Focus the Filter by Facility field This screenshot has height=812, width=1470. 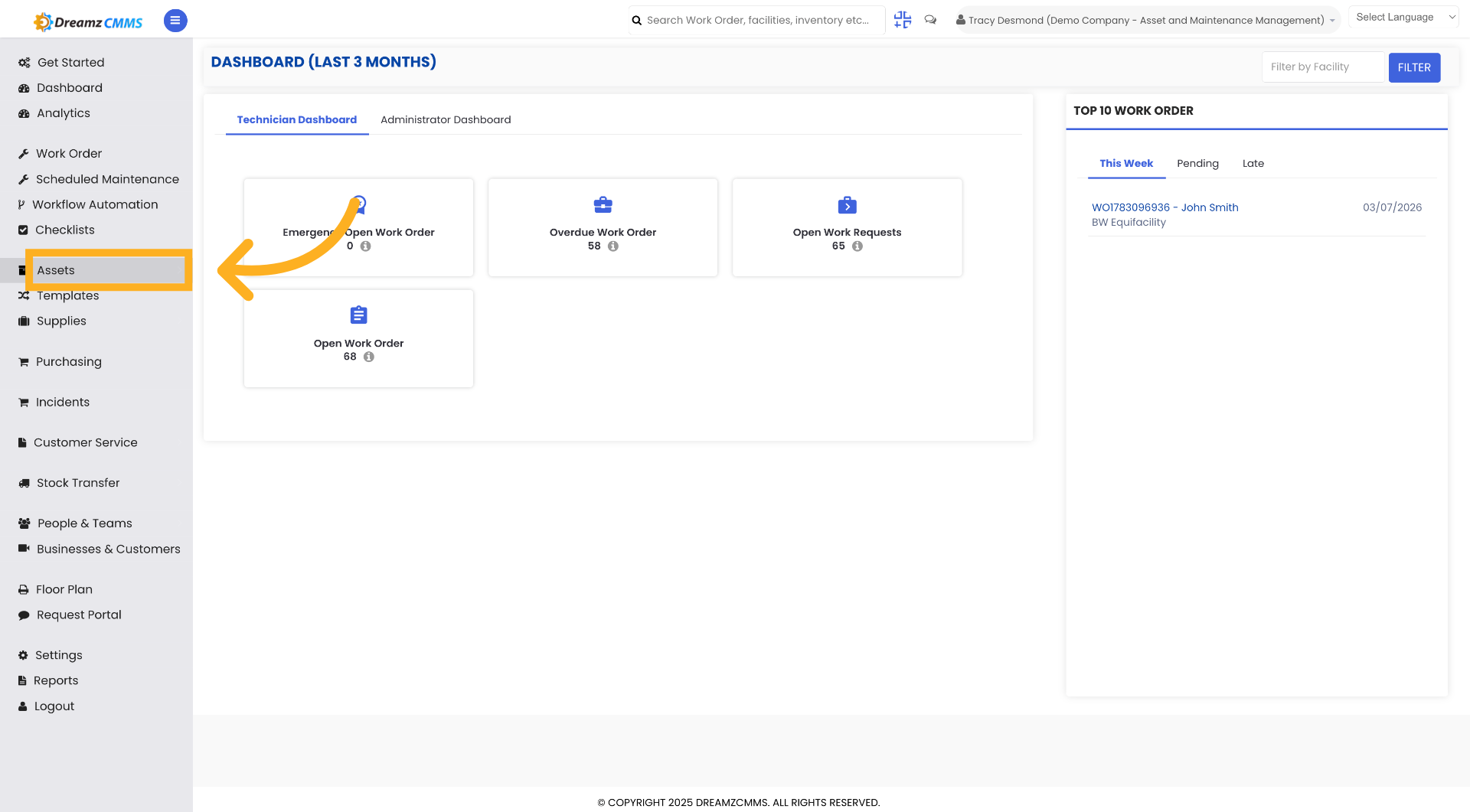click(x=1324, y=67)
